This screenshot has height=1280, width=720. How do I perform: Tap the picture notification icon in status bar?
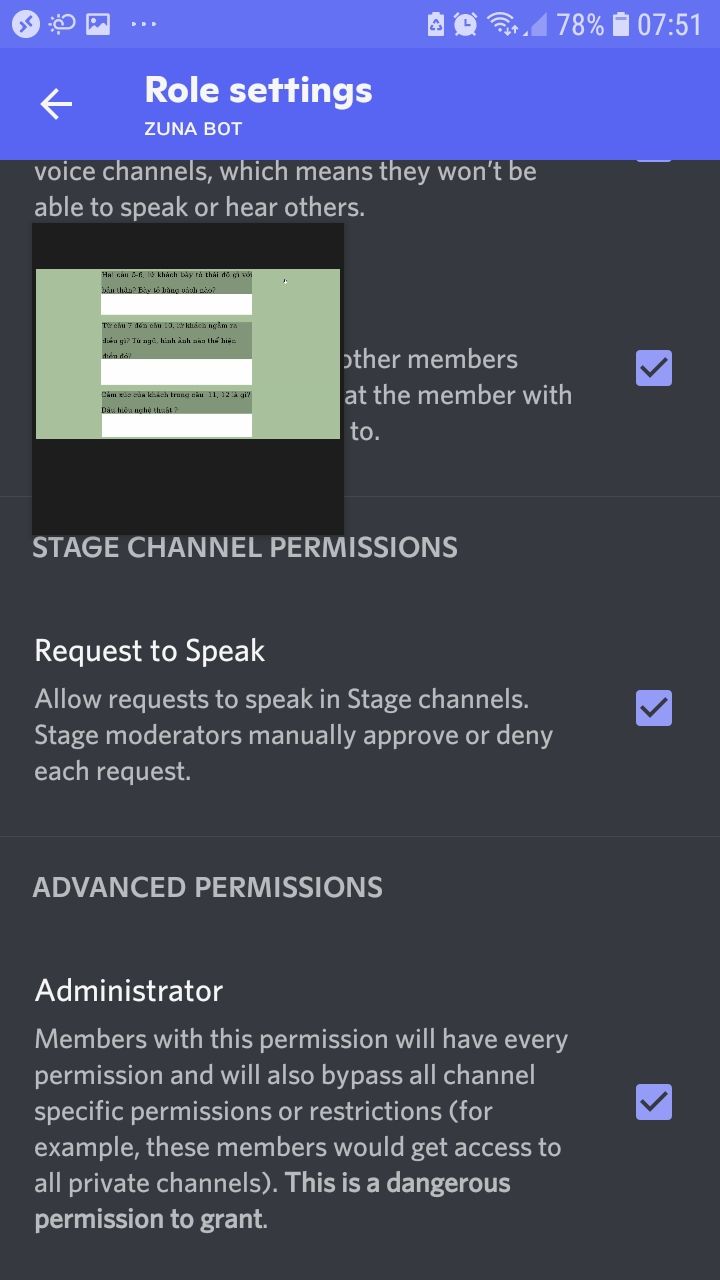pos(98,24)
